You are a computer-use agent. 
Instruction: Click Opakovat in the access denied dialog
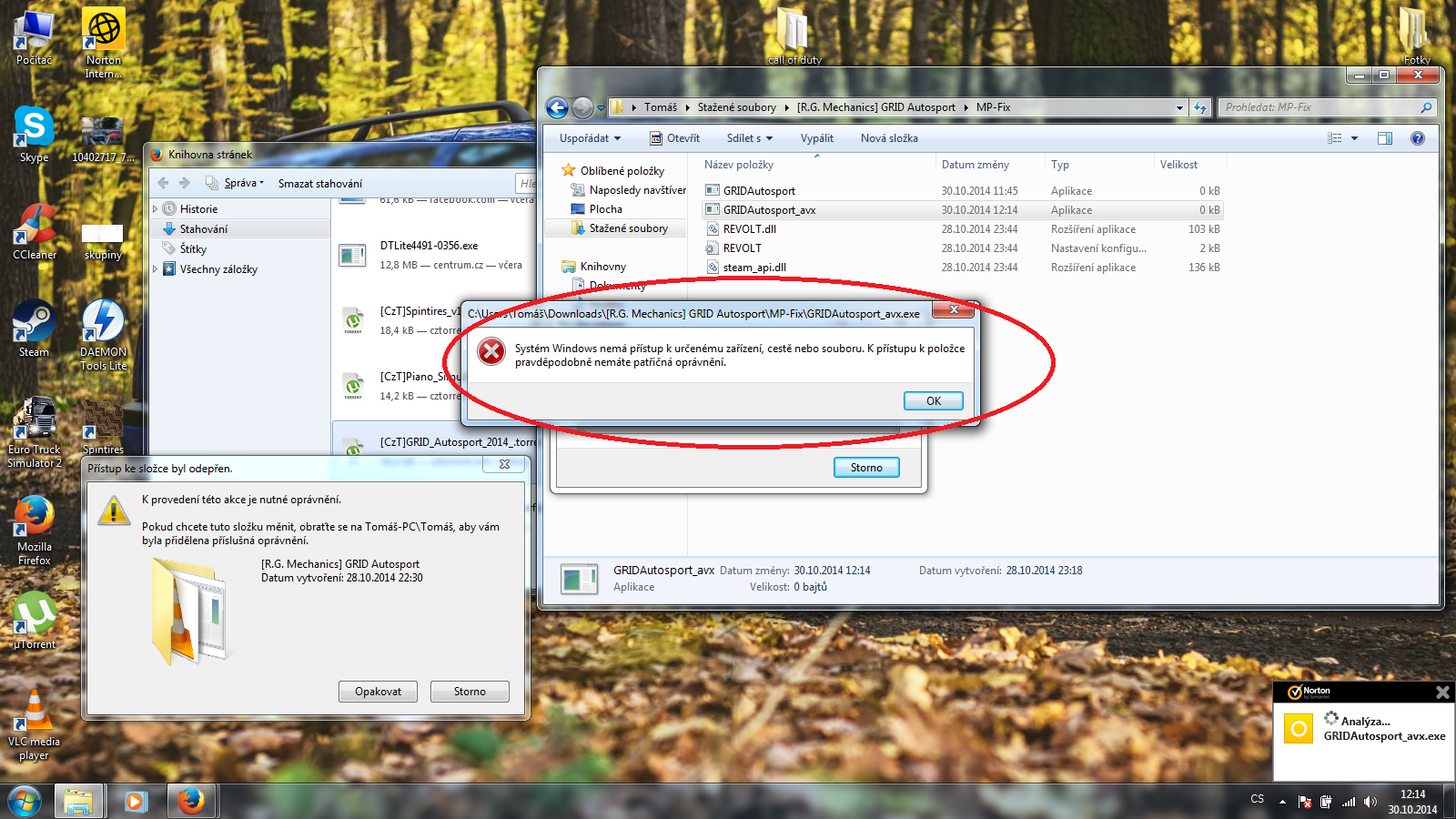coord(378,692)
